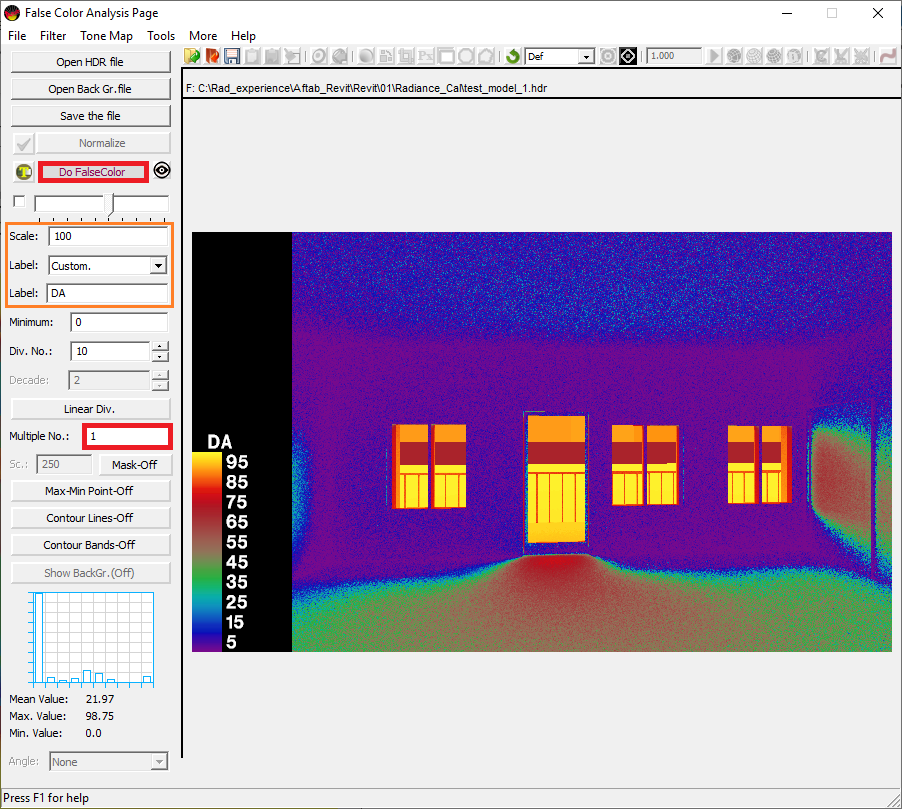Image resolution: width=902 pixels, height=809 pixels.
Task: Click the Open Back Gr.file button
Action: tap(90, 89)
